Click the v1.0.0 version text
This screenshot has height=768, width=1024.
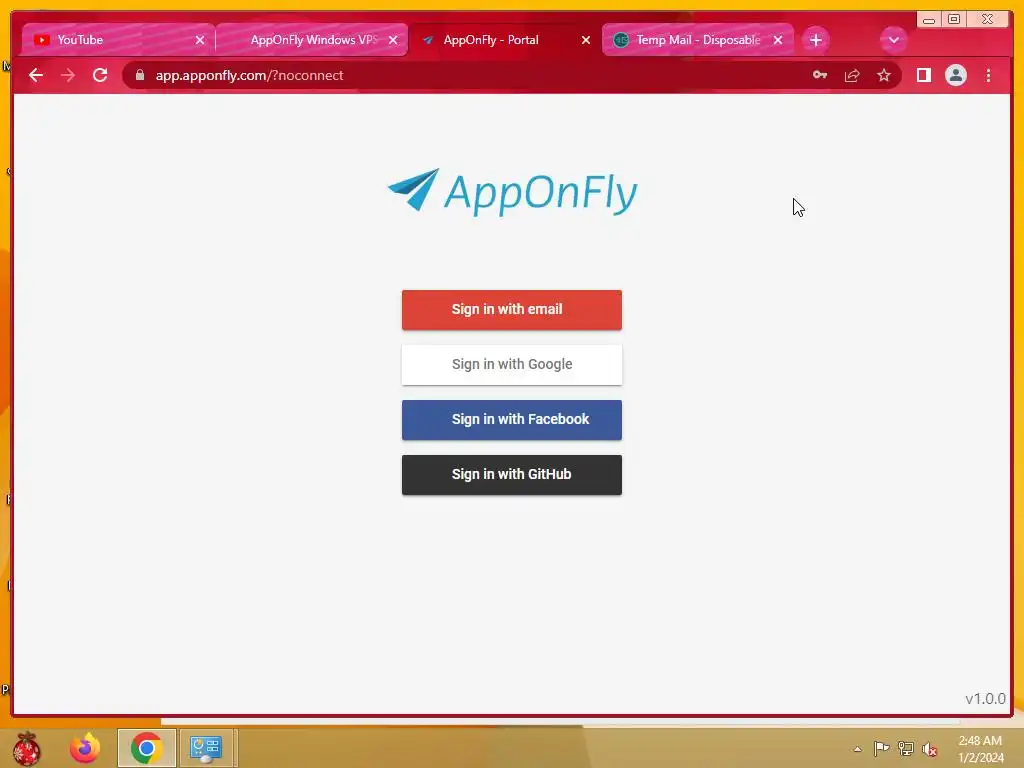coord(985,699)
